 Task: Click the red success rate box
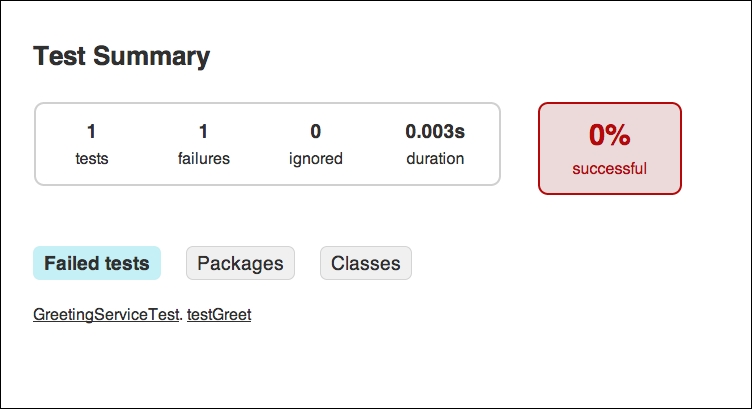click(x=610, y=148)
